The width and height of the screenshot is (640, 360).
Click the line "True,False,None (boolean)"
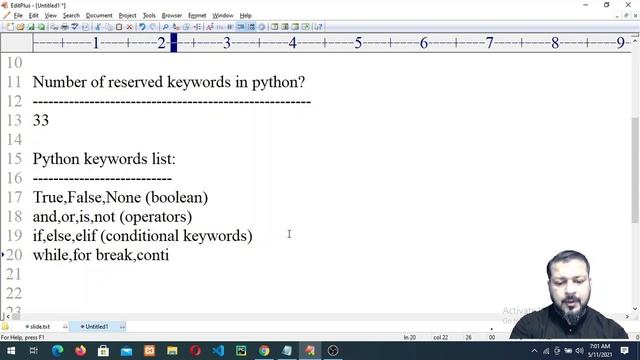point(120,198)
